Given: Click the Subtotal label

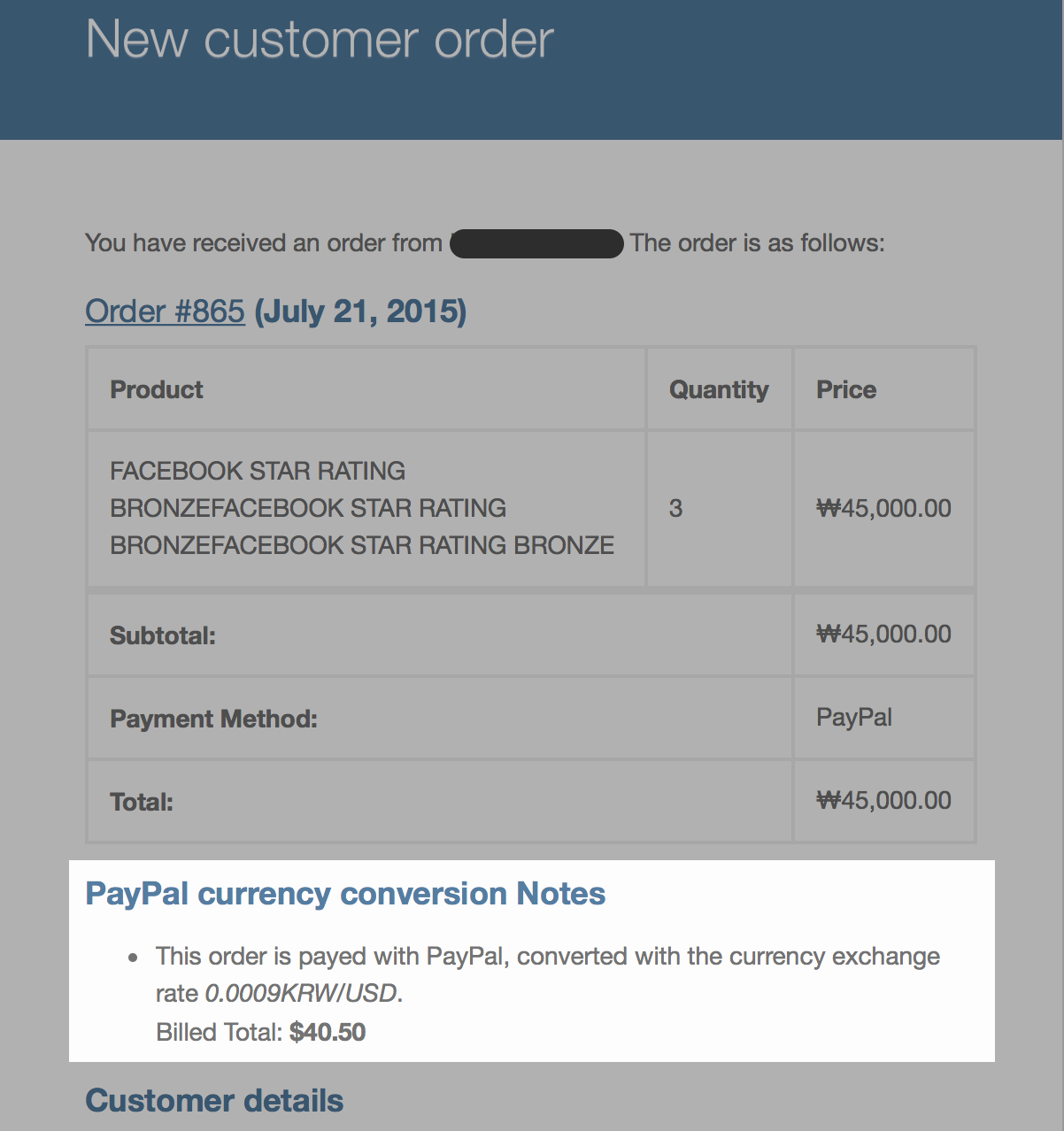Looking at the screenshot, I should 163,635.
